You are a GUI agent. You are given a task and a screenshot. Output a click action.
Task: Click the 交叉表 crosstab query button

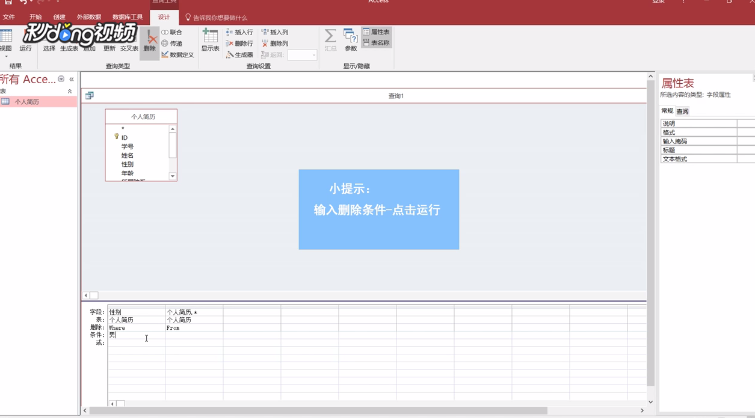(x=129, y=48)
